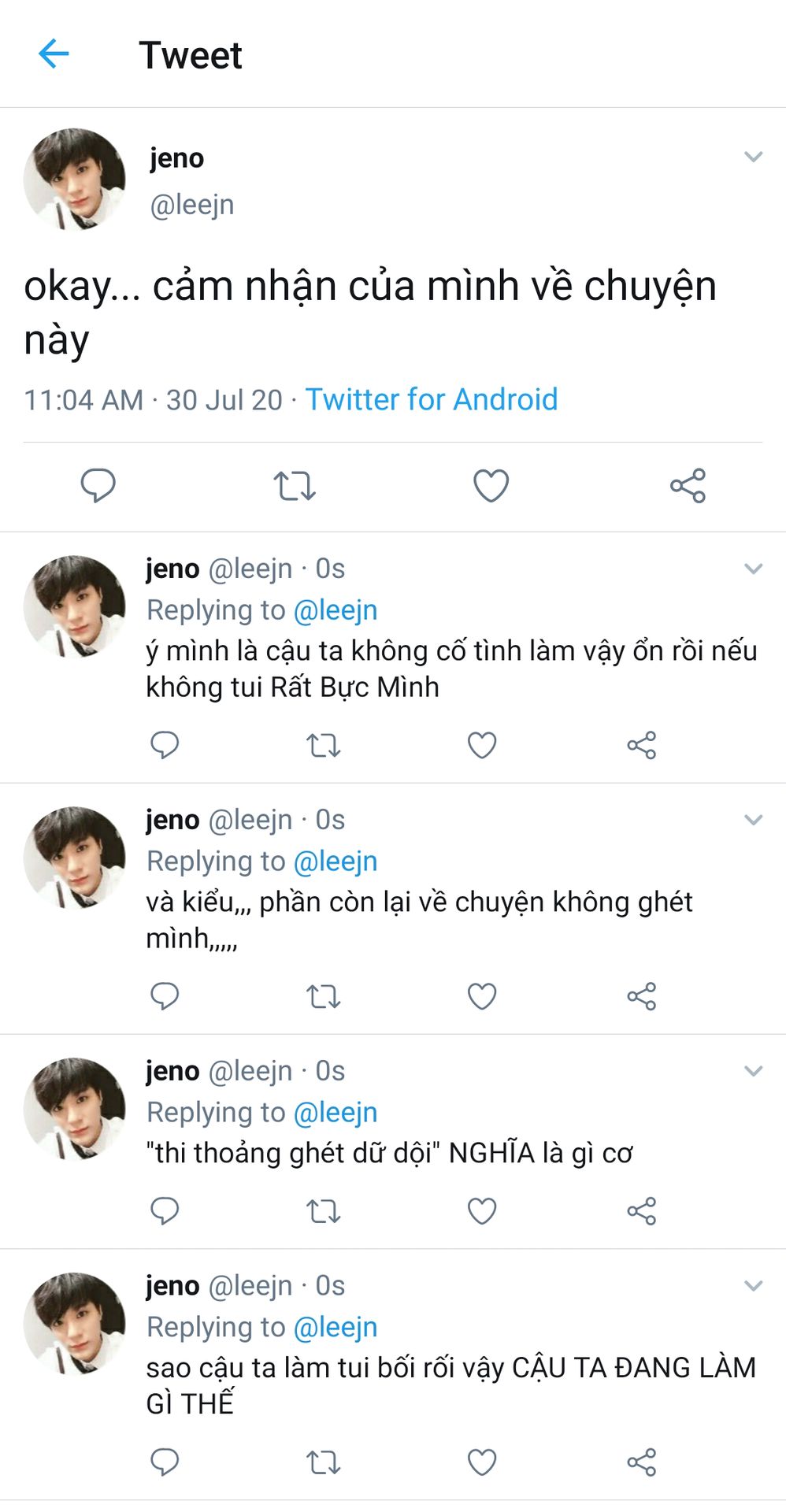Viewport: 786px width, 1512px height.
Task: Like the reply mentioning 'Rất Bực Mình'
Action: pyautogui.click(x=482, y=745)
